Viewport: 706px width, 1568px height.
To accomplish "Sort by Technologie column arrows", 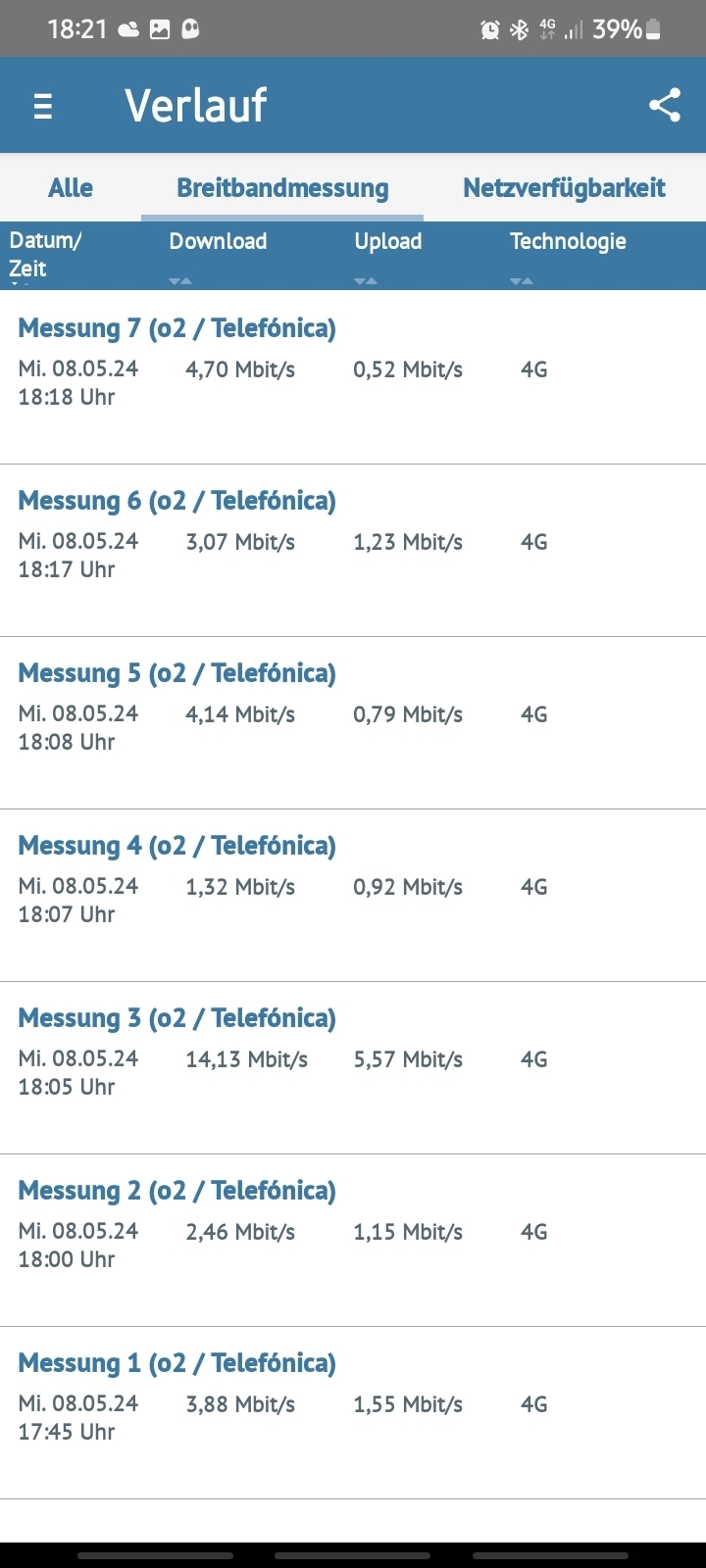I will (x=522, y=281).
